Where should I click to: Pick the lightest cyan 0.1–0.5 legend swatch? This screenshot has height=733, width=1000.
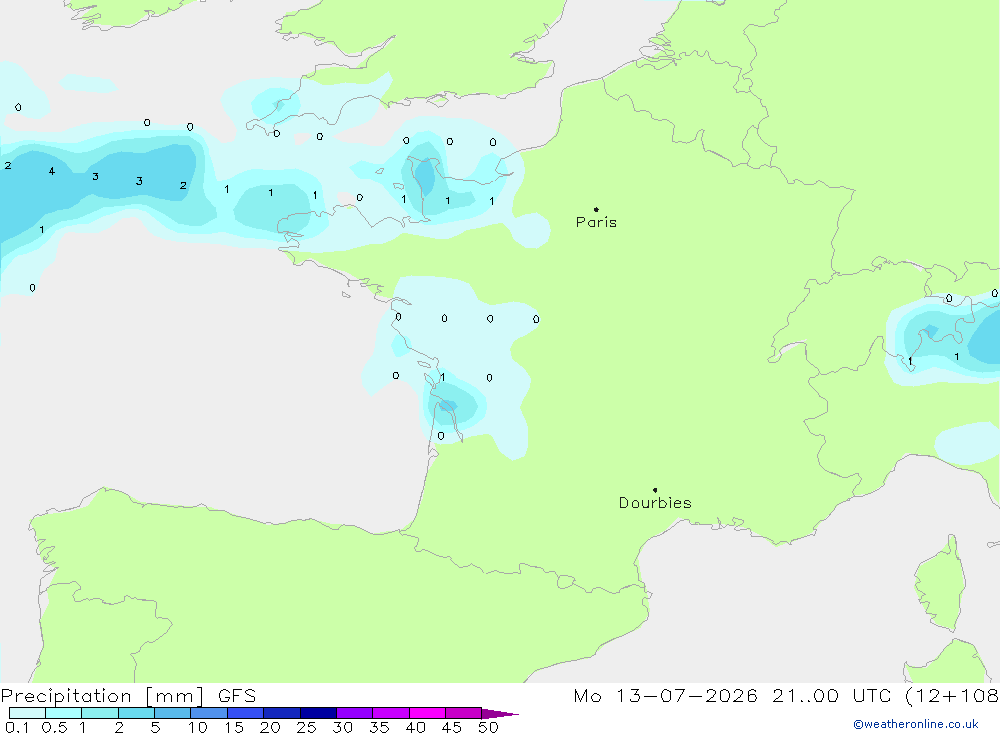27,713
